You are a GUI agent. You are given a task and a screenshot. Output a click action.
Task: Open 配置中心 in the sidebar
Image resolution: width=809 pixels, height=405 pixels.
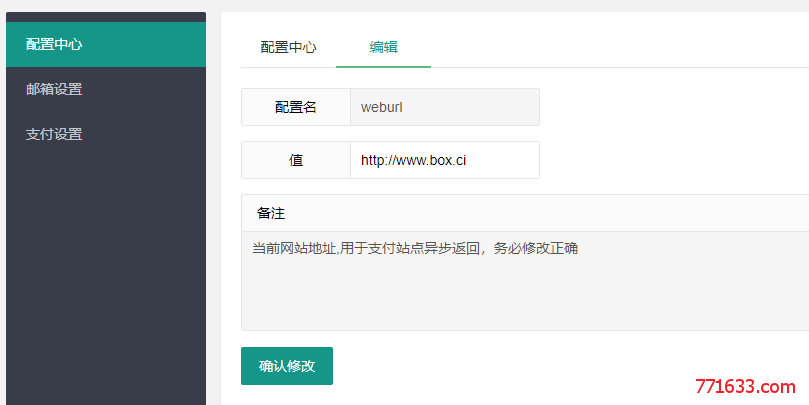(106, 44)
